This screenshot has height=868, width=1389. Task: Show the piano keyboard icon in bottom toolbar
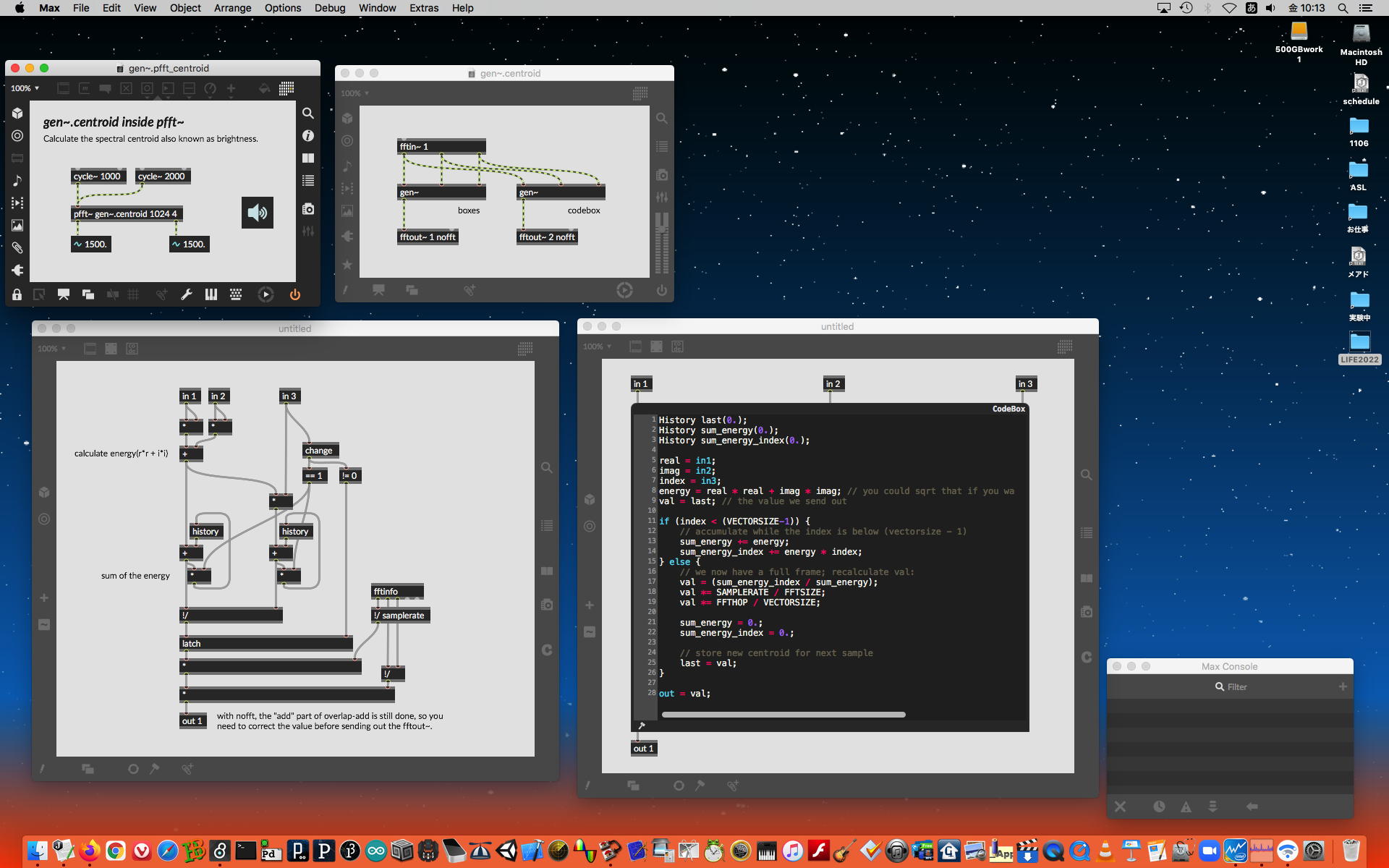pos(211,294)
